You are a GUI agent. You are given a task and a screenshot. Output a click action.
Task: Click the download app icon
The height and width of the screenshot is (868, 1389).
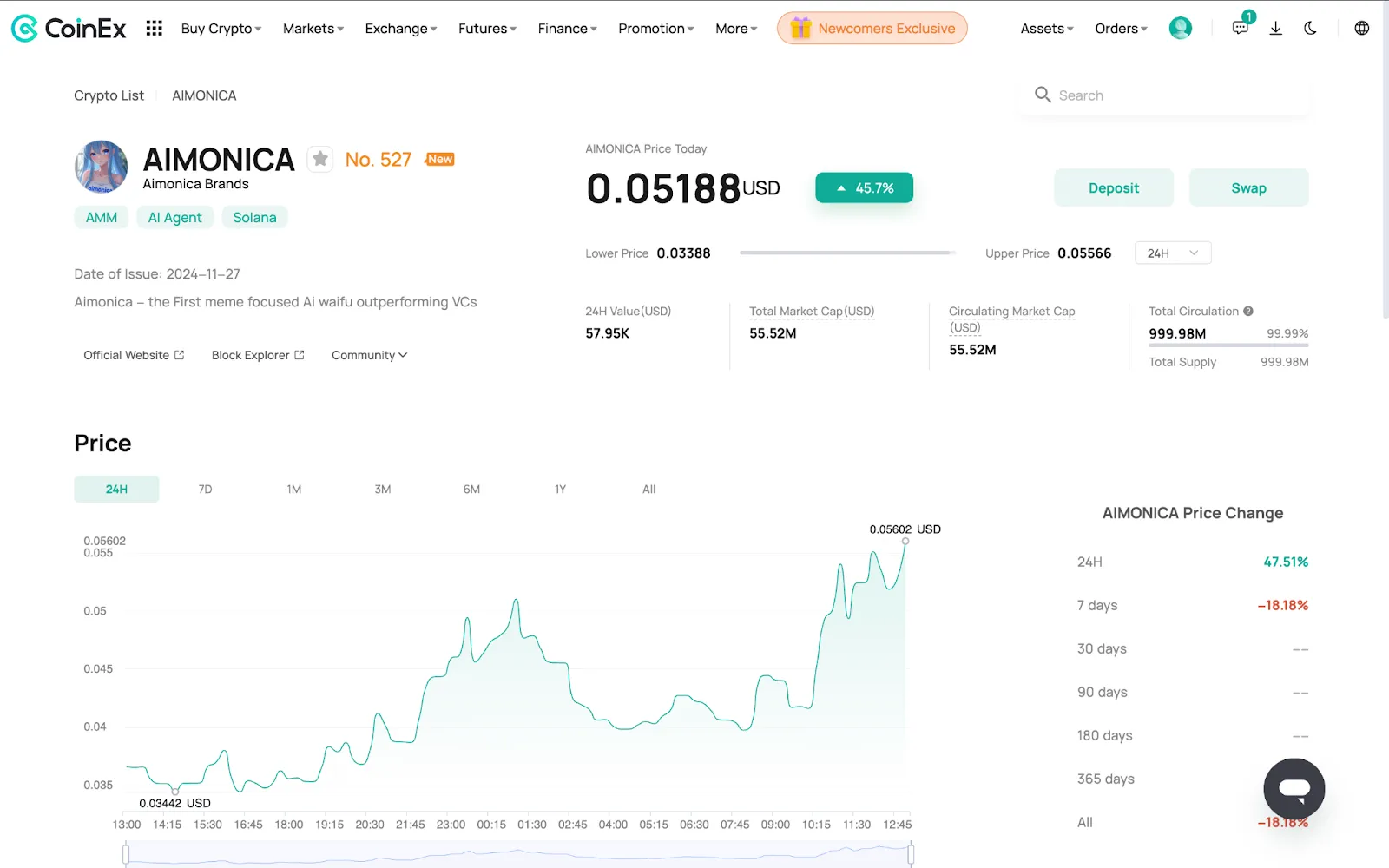click(x=1276, y=29)
